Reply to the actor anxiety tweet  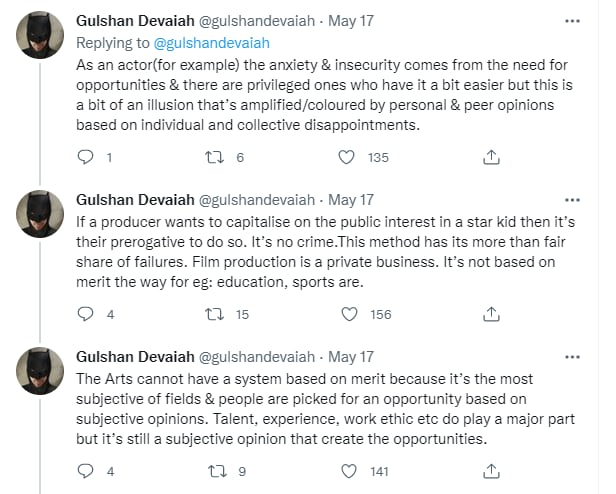coord(85,157)
